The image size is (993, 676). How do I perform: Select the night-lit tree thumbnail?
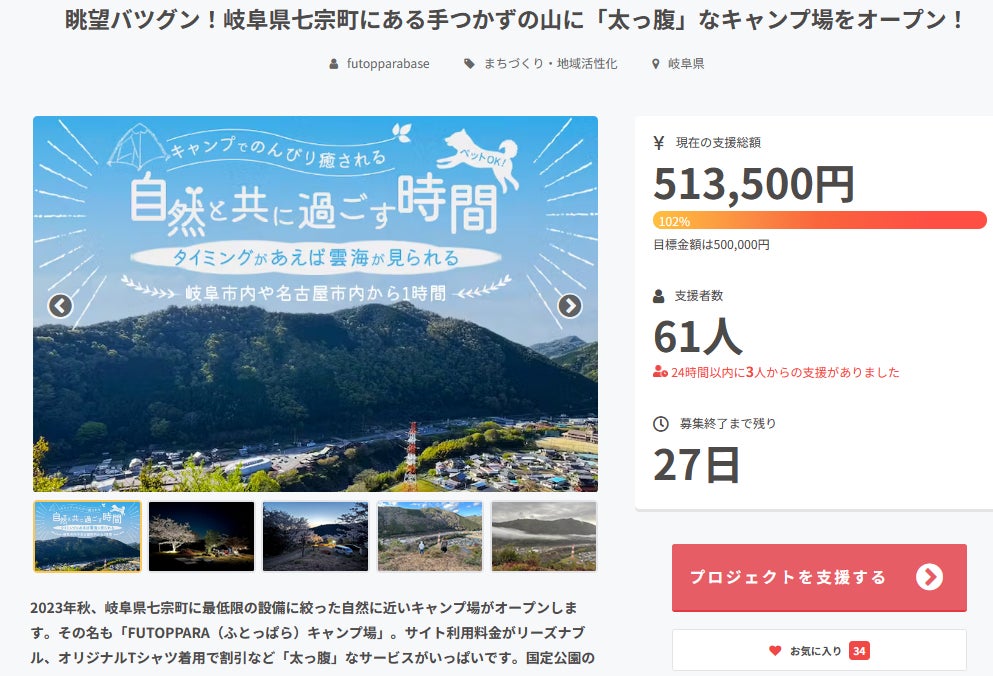pyautogui.click(x=201, y=536)
